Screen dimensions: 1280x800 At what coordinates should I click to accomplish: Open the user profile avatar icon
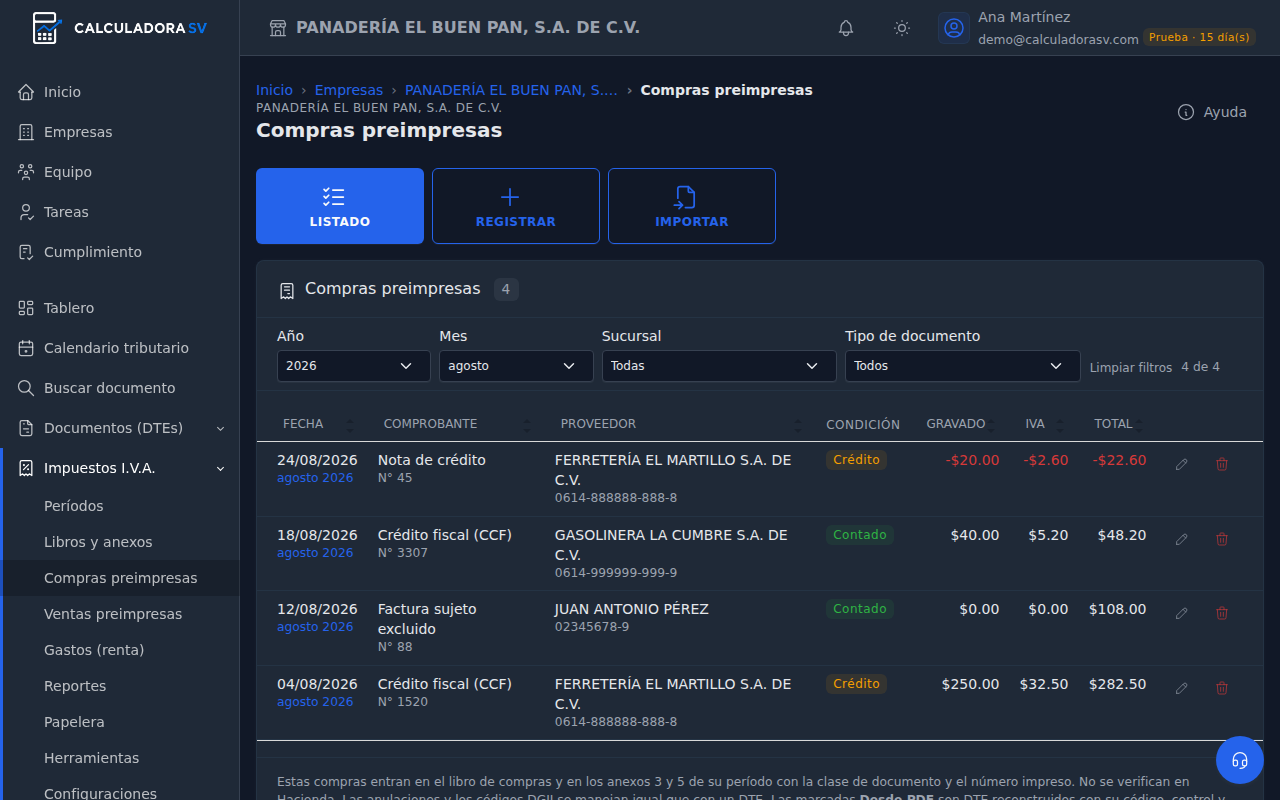(x=954, y=28)
